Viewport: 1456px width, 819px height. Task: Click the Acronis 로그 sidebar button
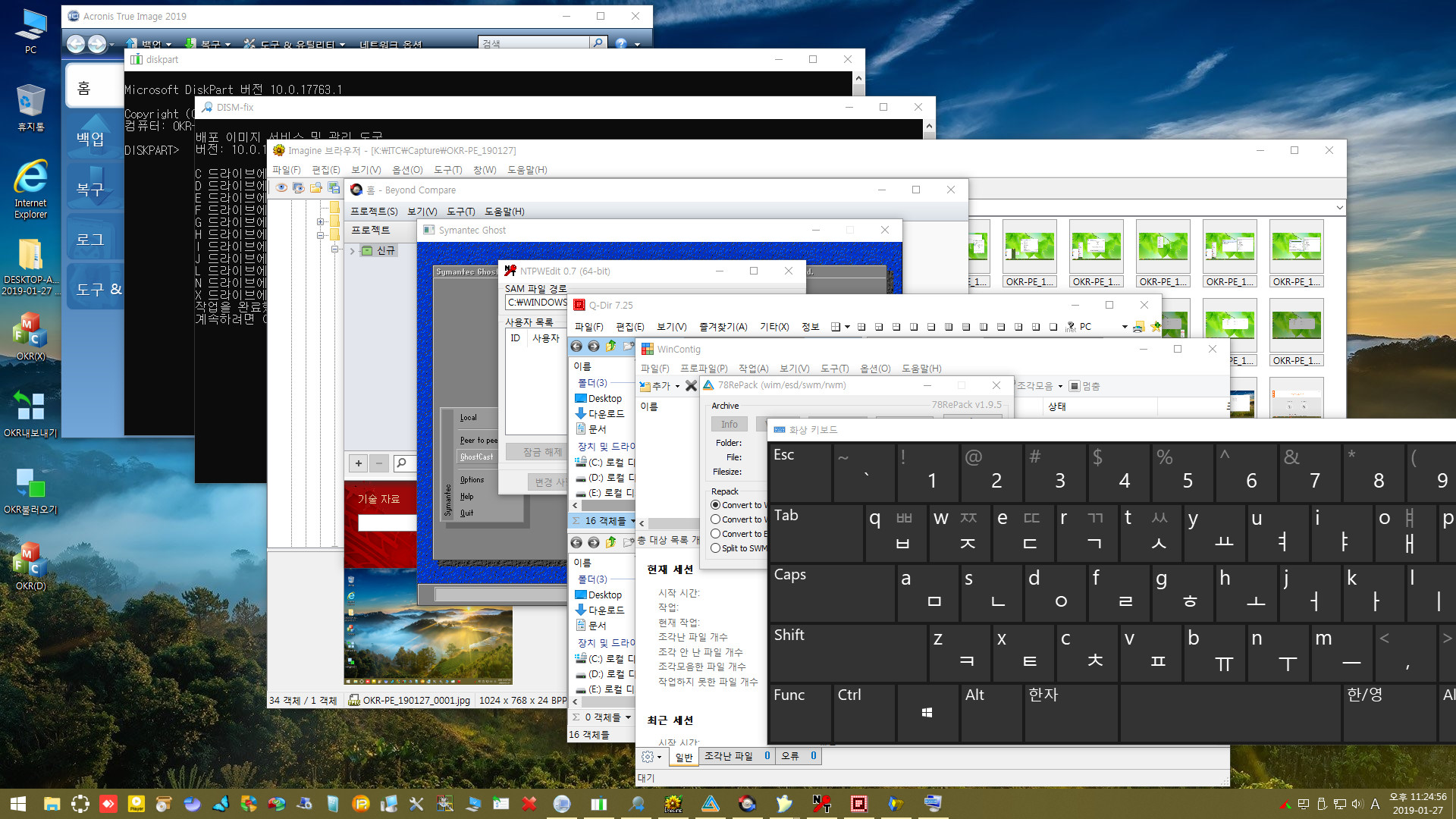click(x=93, y=240)
